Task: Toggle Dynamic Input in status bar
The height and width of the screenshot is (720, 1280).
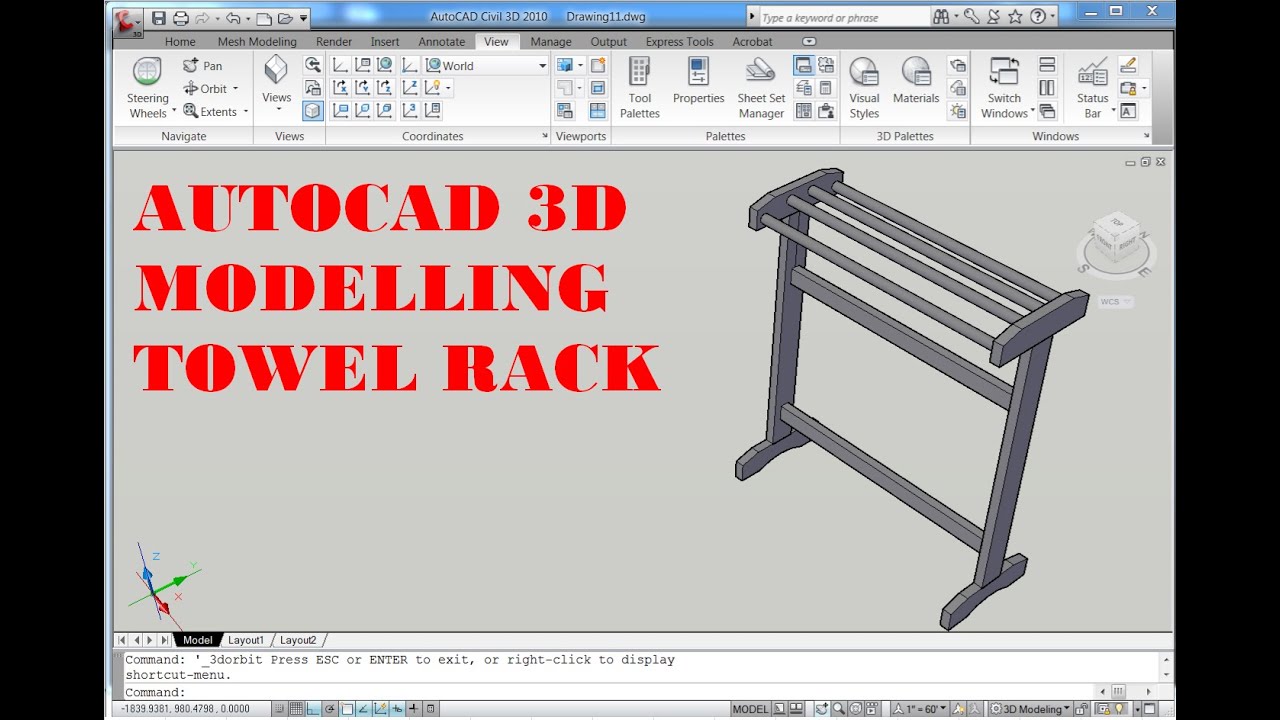Action: [397, 709]
